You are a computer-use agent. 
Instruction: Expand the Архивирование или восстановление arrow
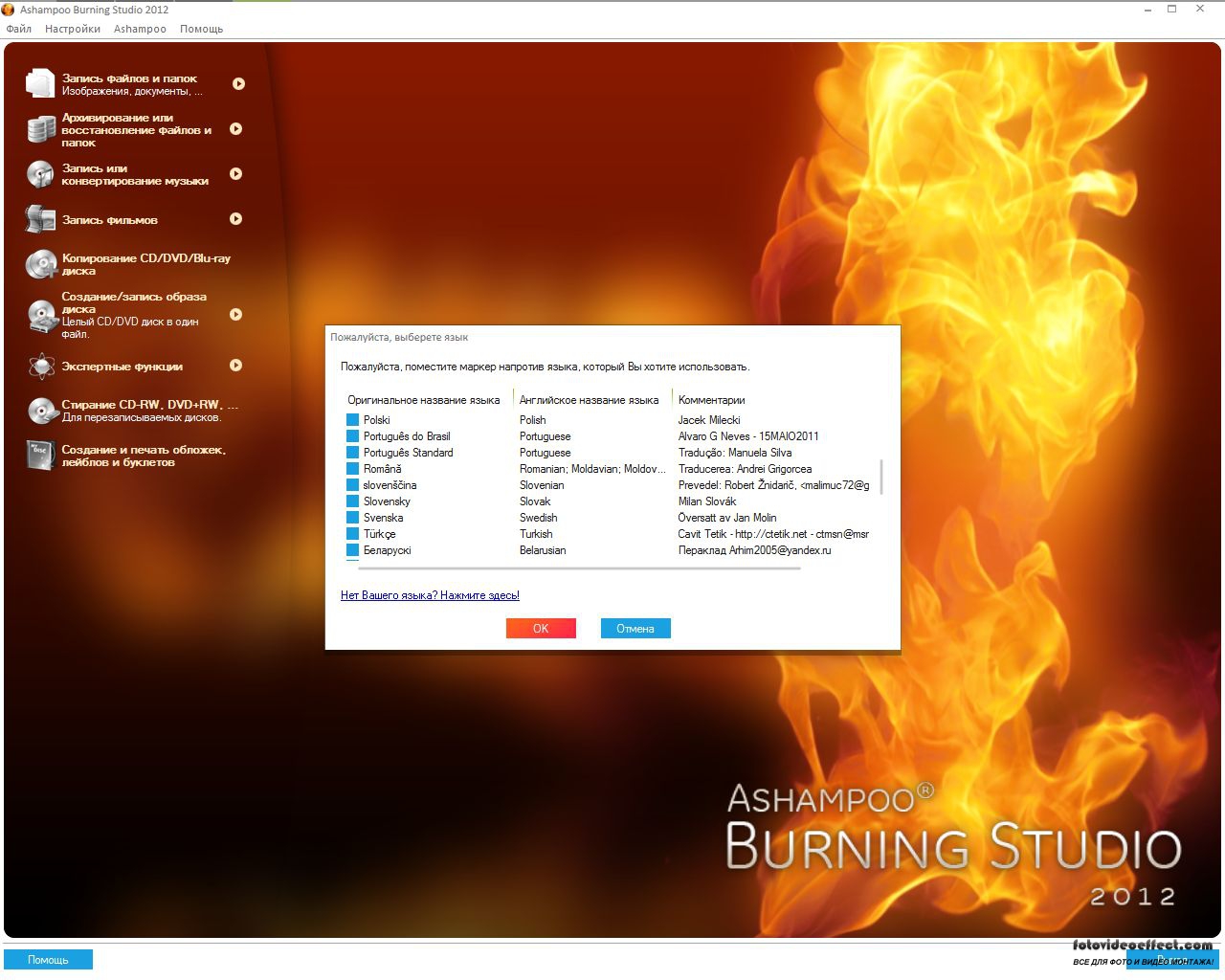(x=235, y=129)
